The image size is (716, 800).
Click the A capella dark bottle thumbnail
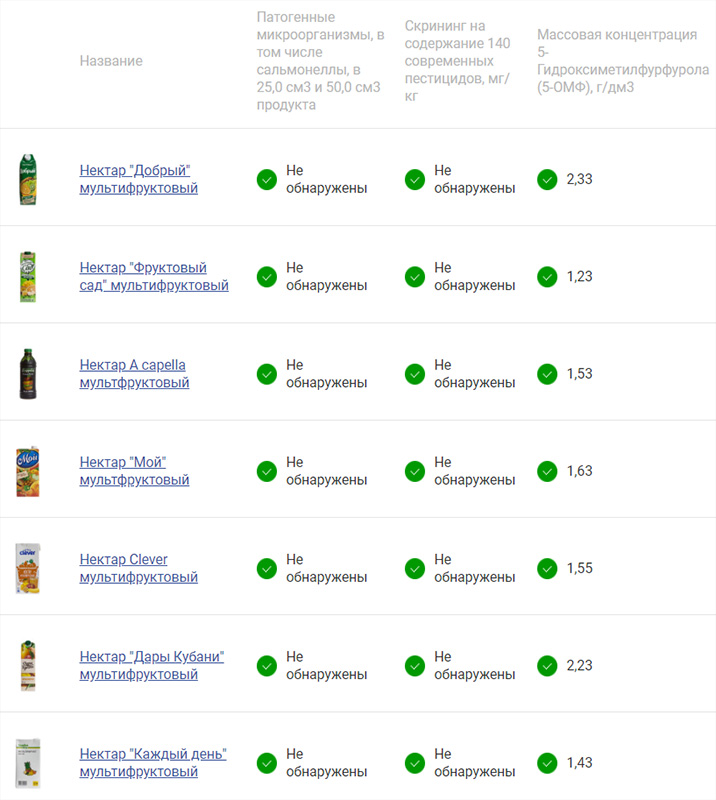[28, 374]
